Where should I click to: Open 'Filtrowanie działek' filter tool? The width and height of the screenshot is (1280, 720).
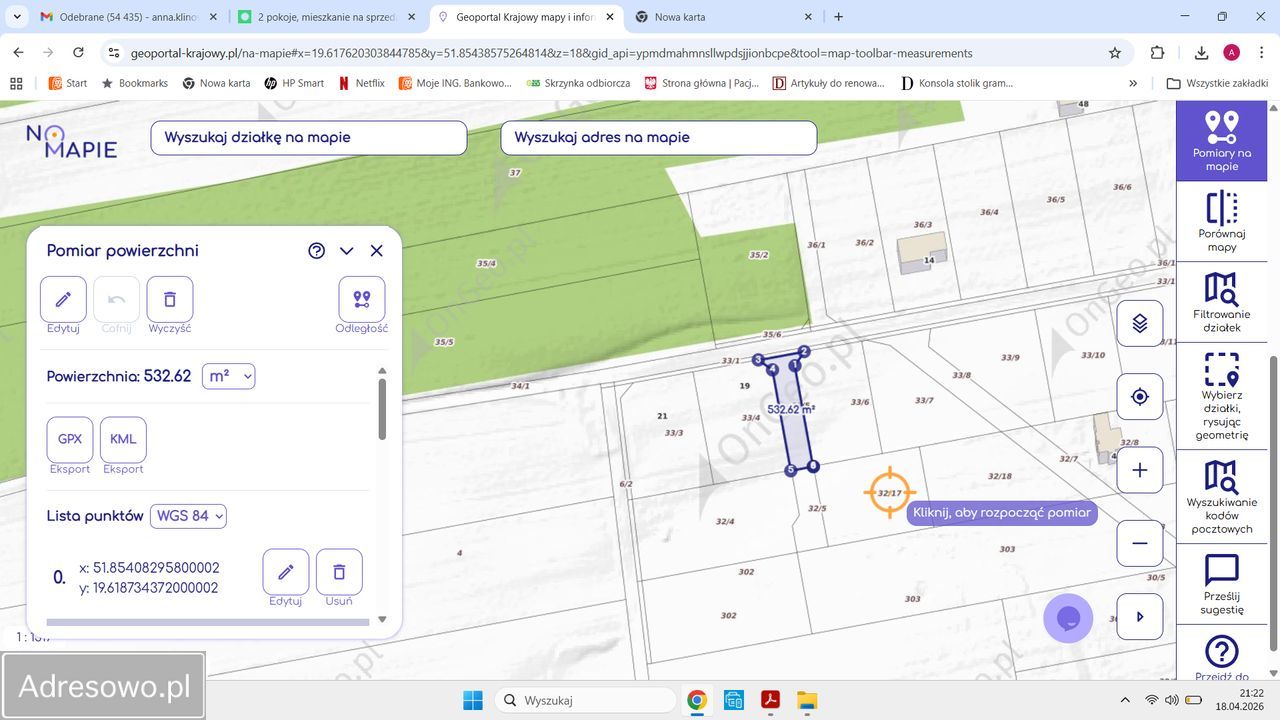coord(1221,302)
